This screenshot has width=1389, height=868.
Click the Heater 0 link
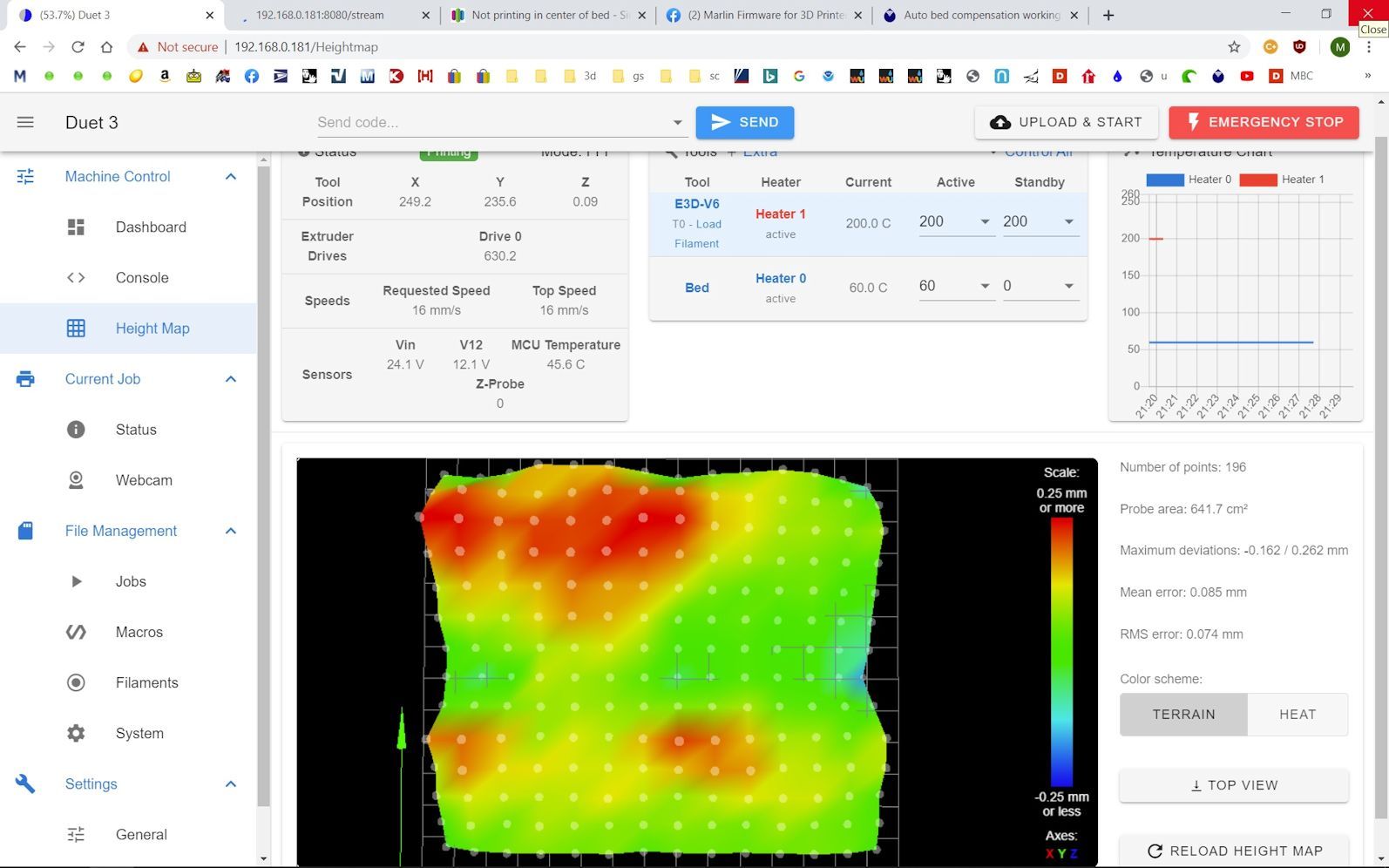[781, 278]
